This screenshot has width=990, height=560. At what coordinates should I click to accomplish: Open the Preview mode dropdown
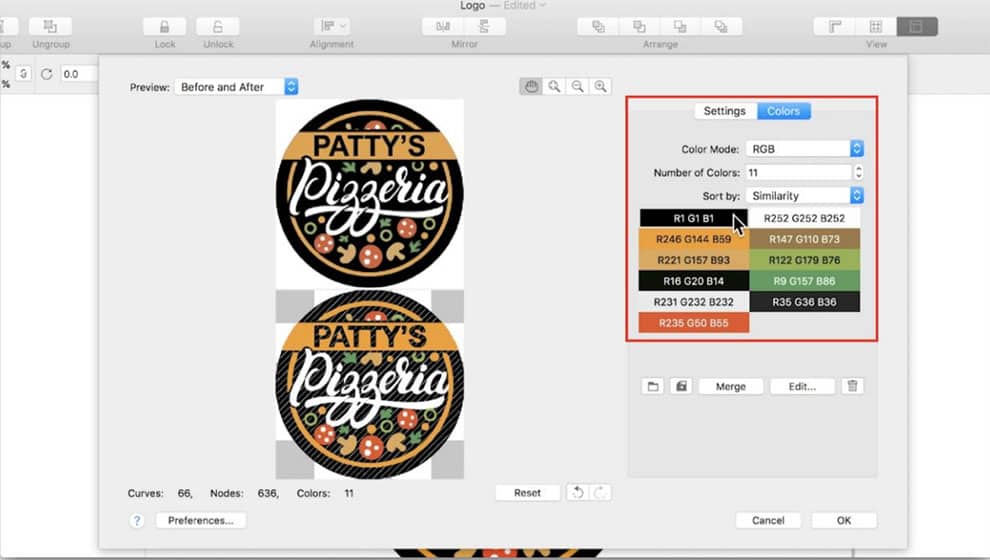[237, 87]
